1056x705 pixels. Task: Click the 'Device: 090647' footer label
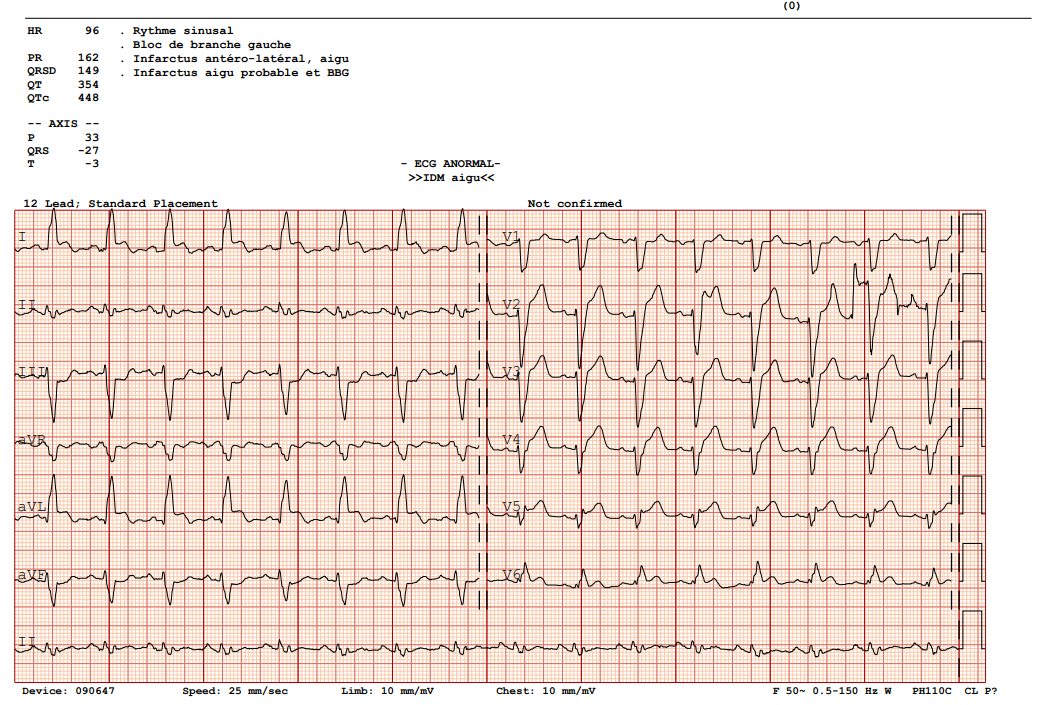68,692
